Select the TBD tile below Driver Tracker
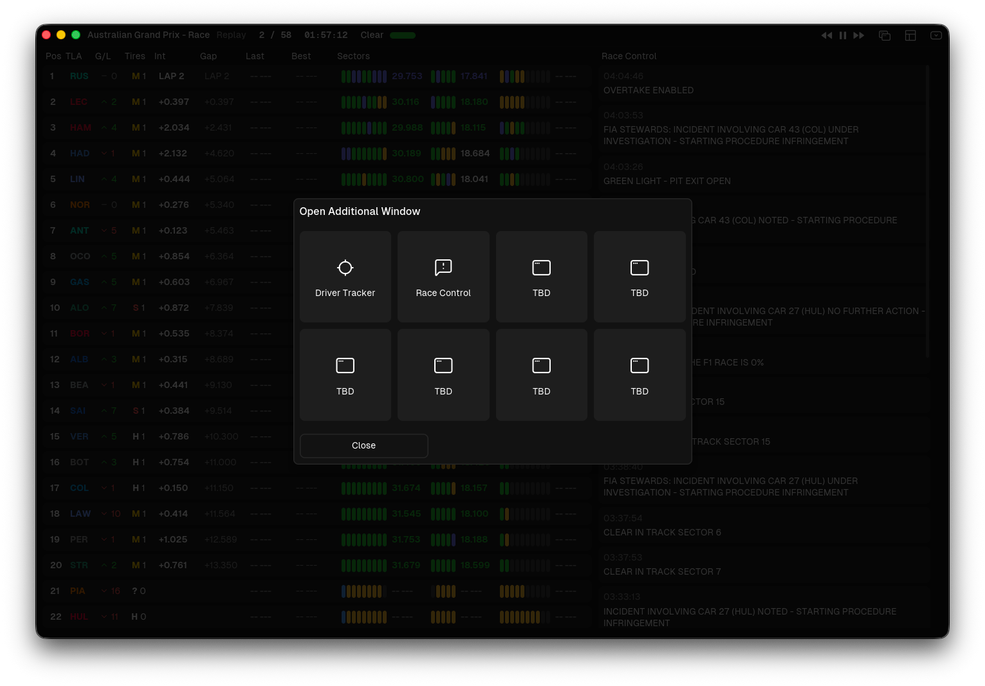Viewport: 985px width, 686px height. coord(345,375)
